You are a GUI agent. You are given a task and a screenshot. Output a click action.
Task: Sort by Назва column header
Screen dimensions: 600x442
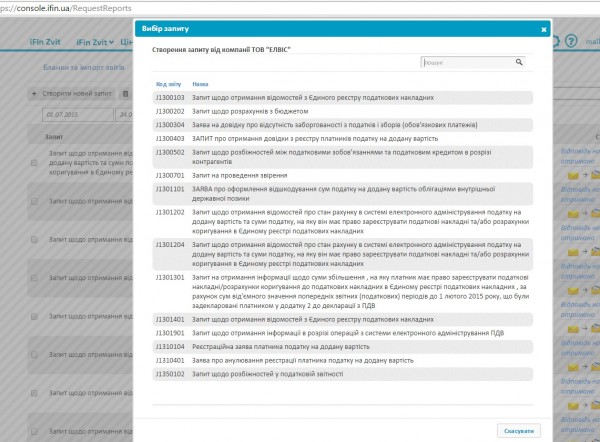point(200,84)
